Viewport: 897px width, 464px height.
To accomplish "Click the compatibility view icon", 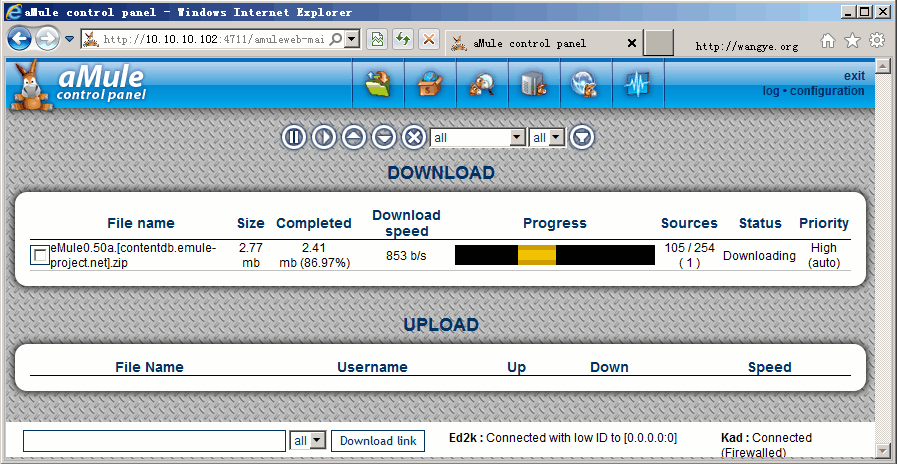I will [376, 39].
